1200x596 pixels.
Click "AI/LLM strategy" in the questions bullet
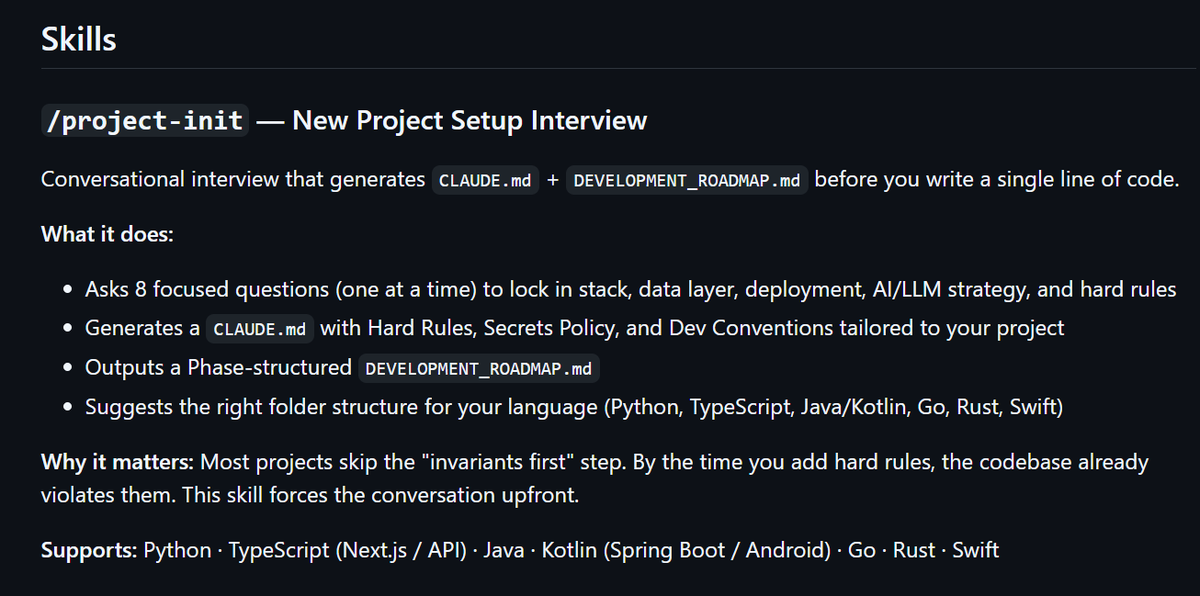coord(948,290)
